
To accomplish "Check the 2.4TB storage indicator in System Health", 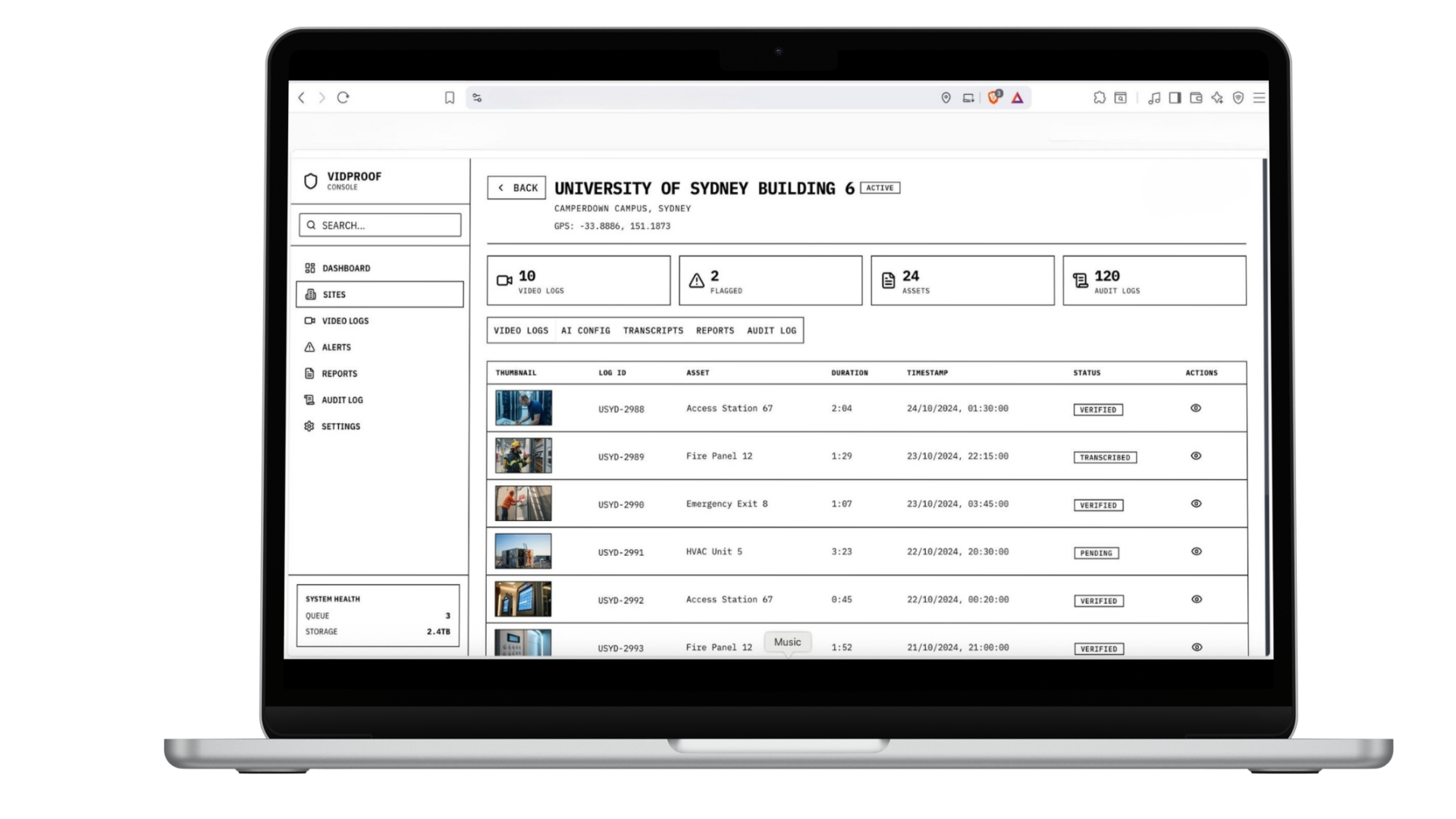I will tap(437, 631).
